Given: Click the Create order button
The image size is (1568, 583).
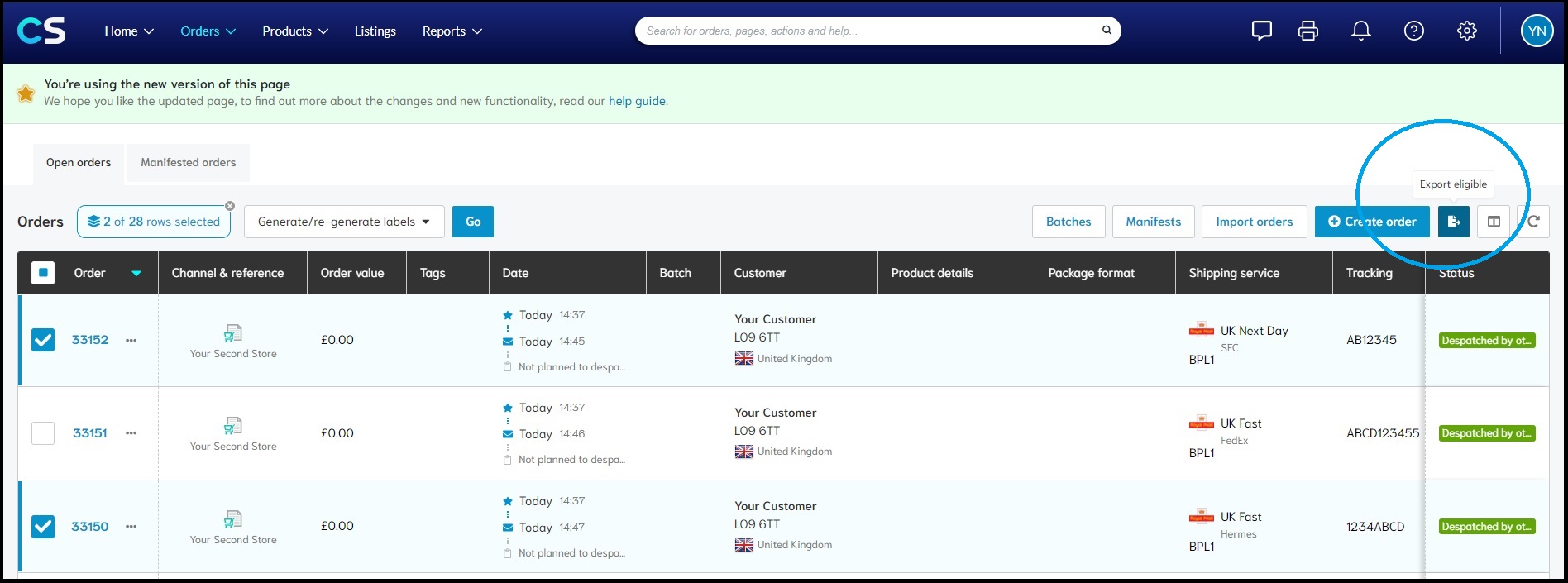Looking at the screenshot, I should click(1372, 222).
